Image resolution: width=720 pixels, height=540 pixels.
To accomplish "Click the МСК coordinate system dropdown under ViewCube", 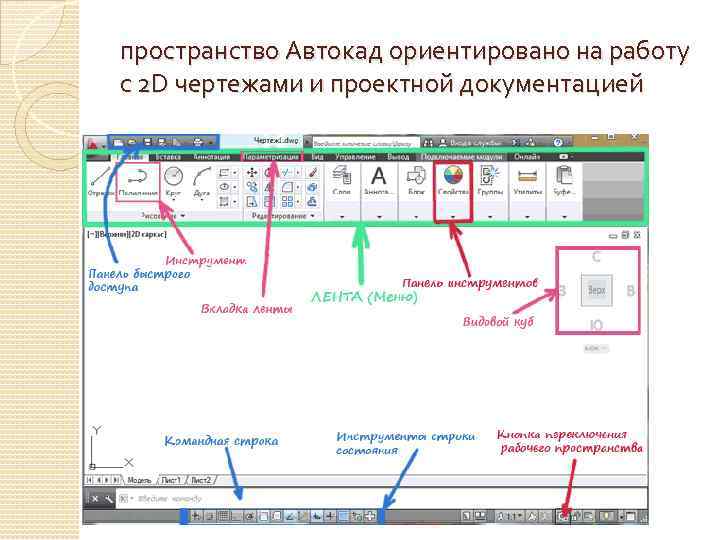I will (596, 349).
